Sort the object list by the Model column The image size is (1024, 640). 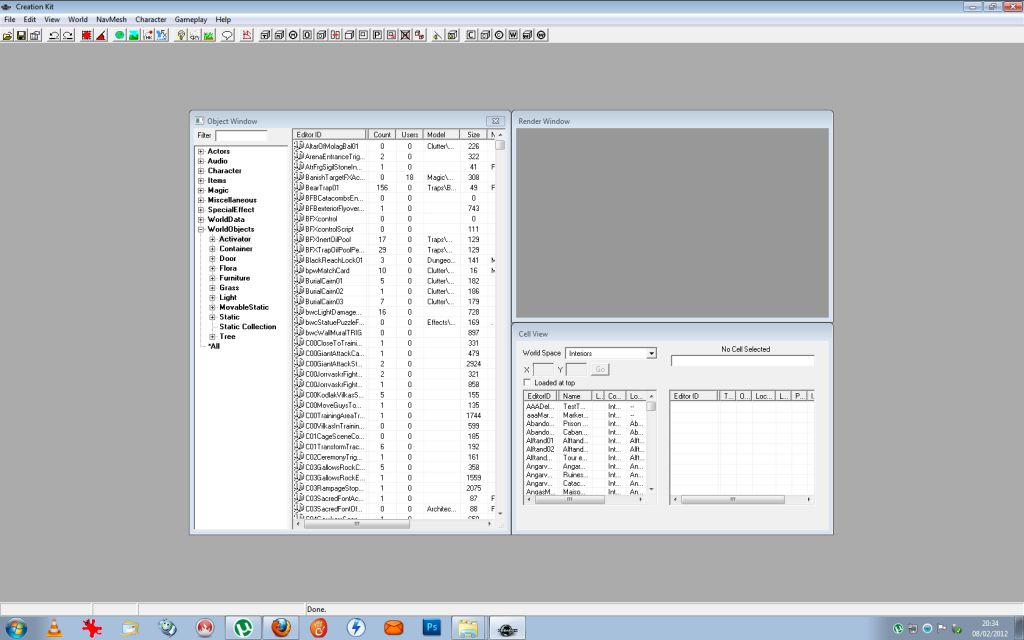coord(441,135)
